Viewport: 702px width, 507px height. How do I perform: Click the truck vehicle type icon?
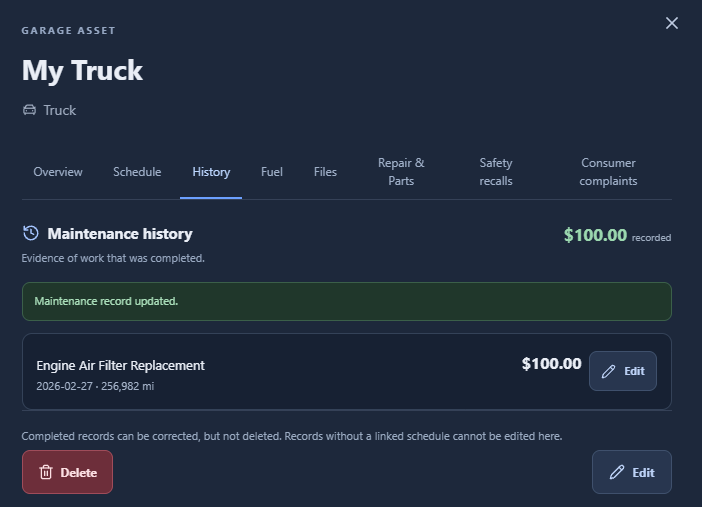pyautogui.click(x=30, y=110)
